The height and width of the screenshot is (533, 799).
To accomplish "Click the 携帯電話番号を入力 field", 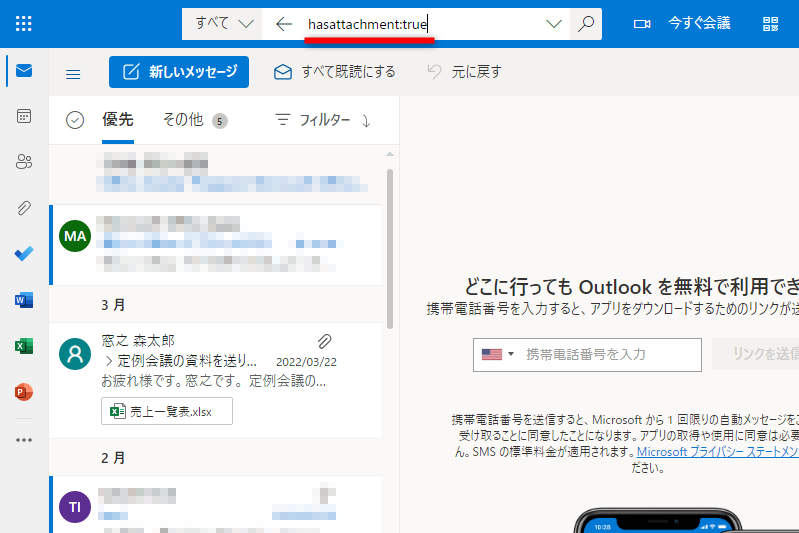I will 587,355.
